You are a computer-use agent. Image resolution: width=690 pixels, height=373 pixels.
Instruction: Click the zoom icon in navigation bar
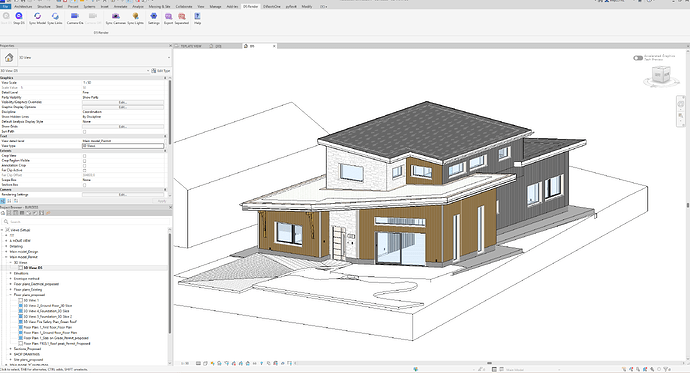coord(681,115)
